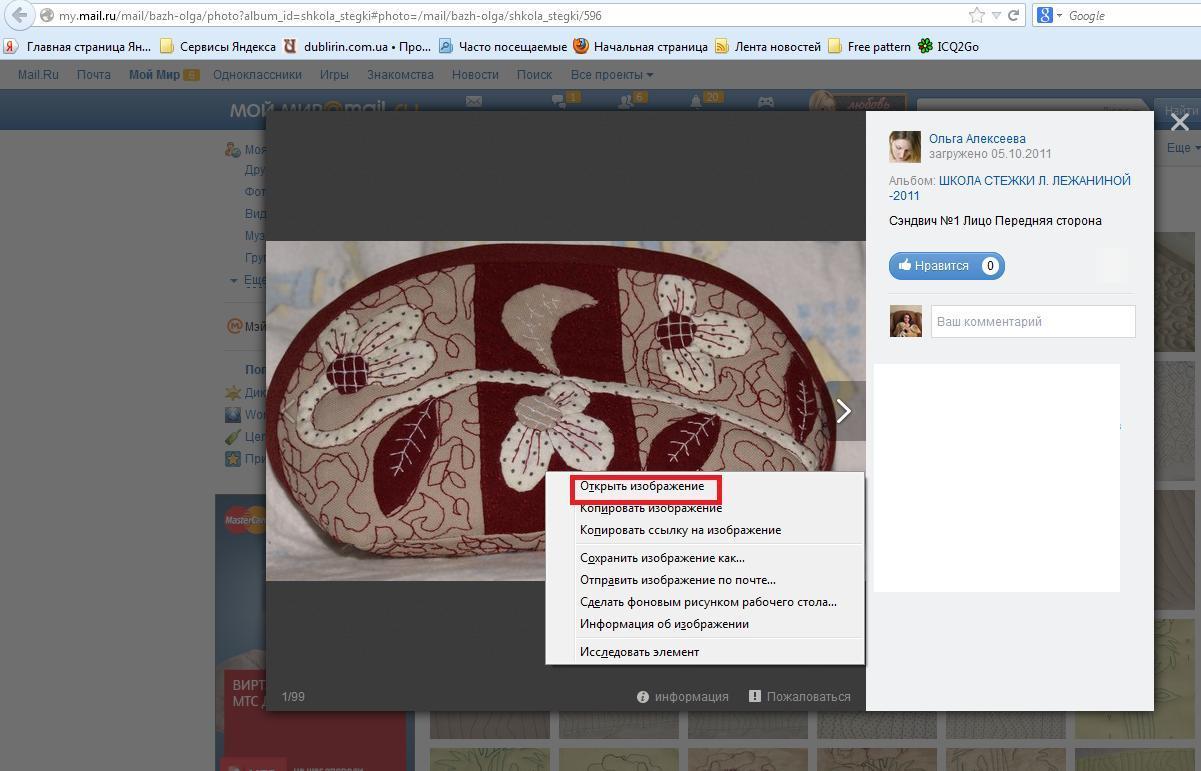Choose Копировать изображение from the context menu
The image size is (1201, 771).
pos(651,508)
